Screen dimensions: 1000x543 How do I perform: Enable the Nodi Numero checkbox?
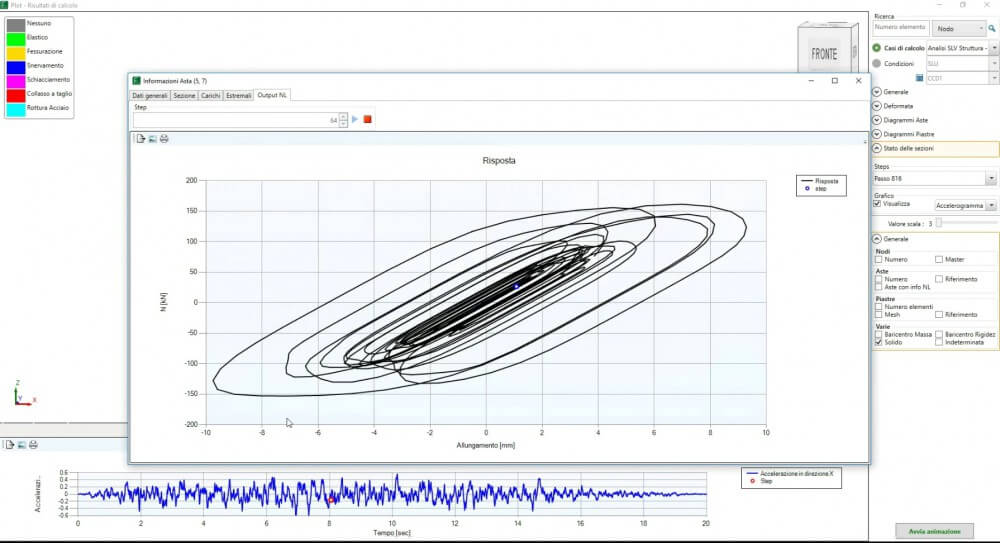879,260
